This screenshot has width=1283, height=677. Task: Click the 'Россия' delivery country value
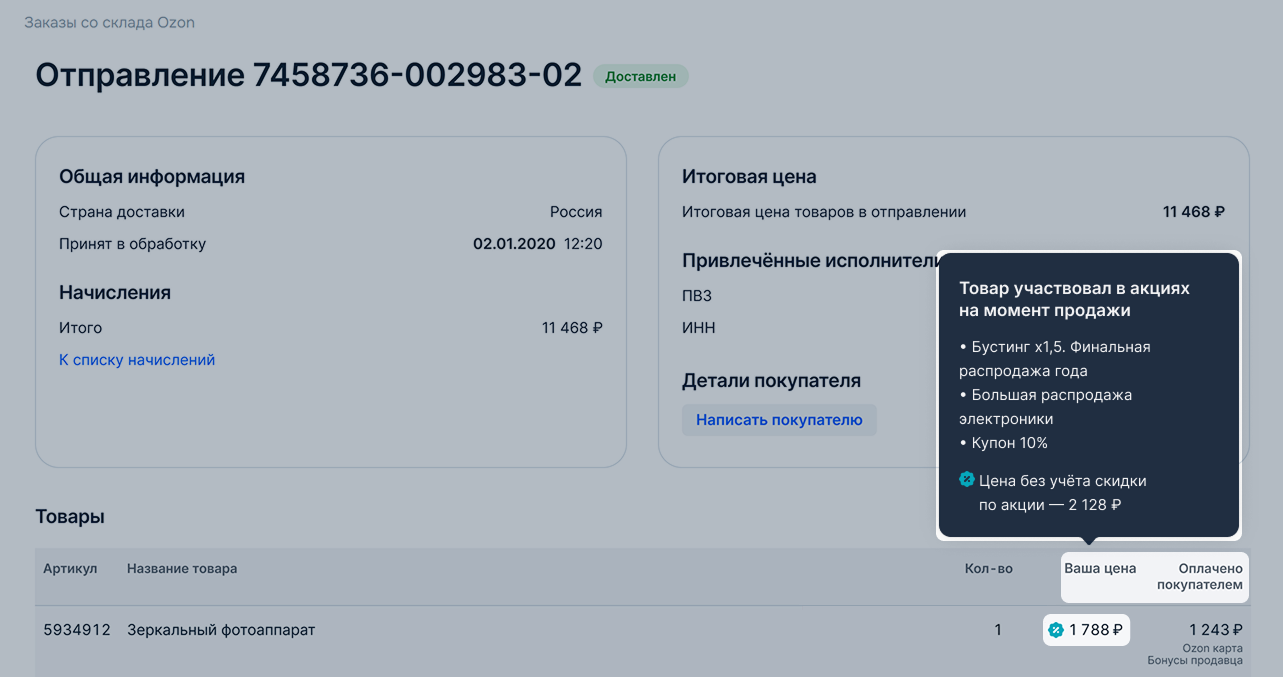pyautogui.click(x=576, y=212)
